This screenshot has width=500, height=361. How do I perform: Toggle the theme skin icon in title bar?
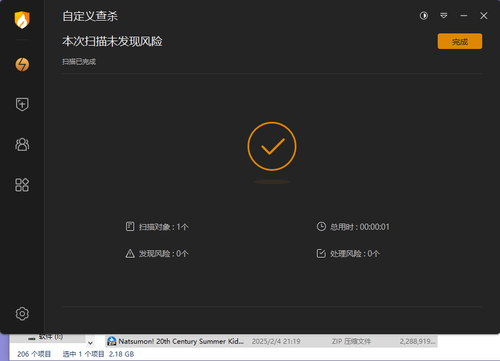(x=424, y=16)
